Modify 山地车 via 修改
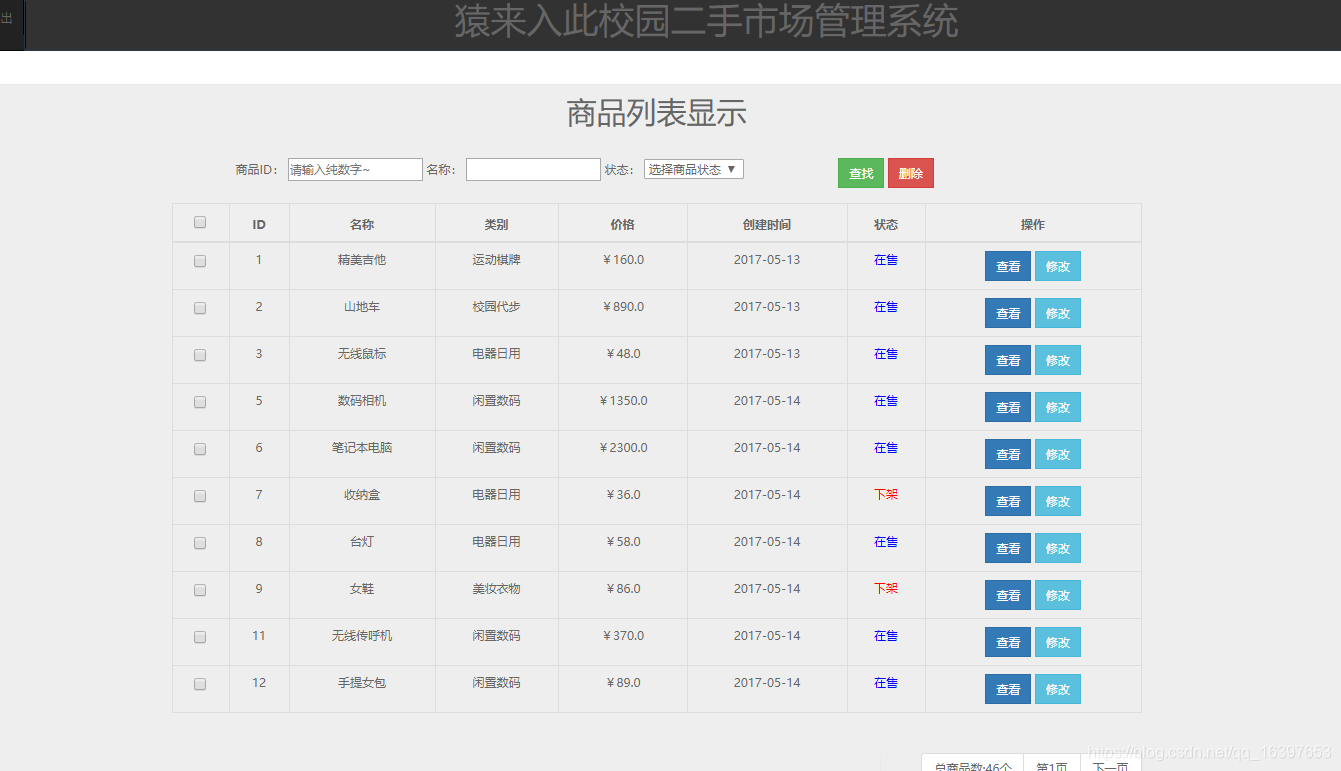This screenshot has height=771, width=1341. [1058, 313]
